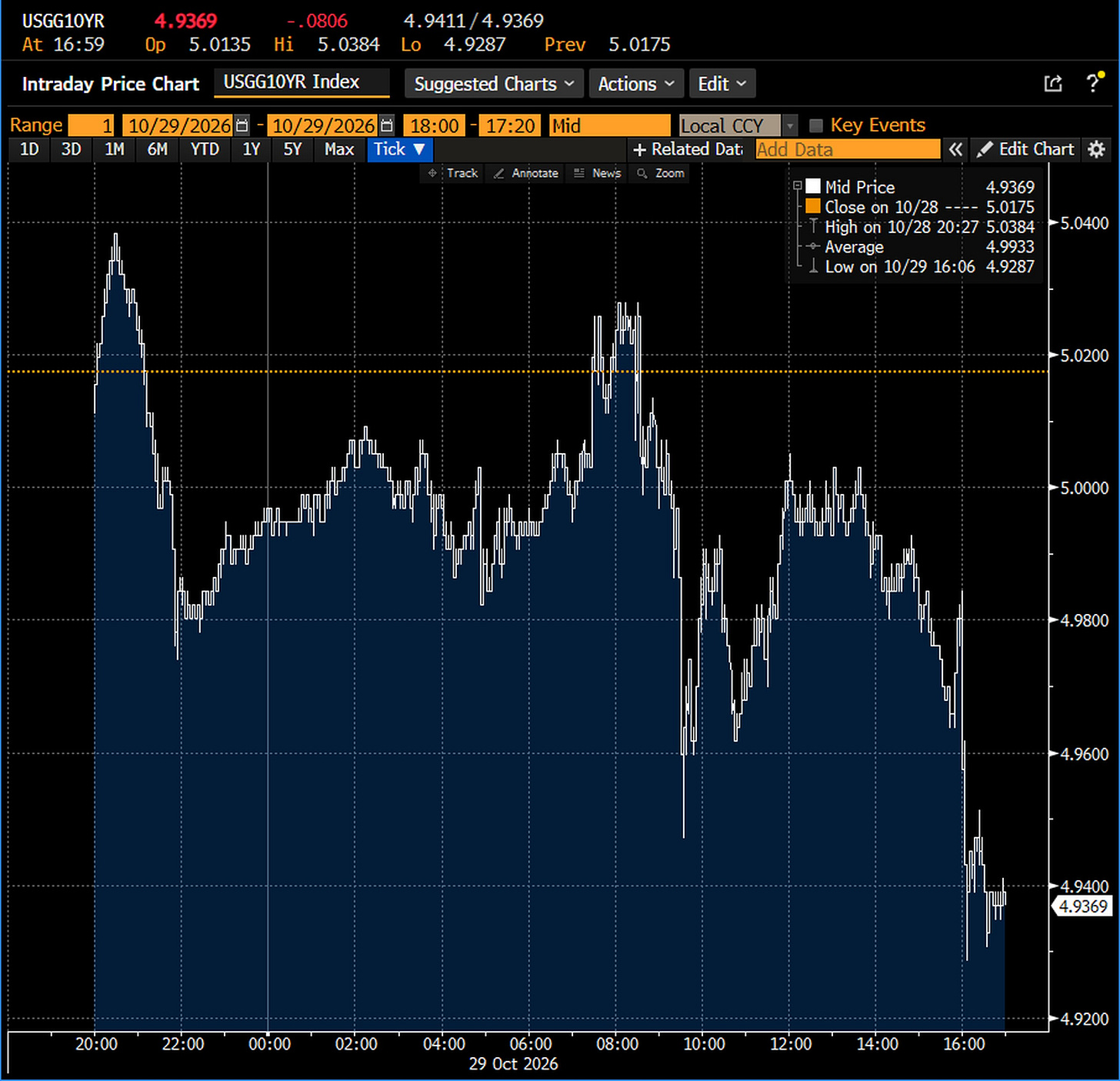Select the Mid price type field
Viewport: 1120px width, 1081px height.
point(609,125)
